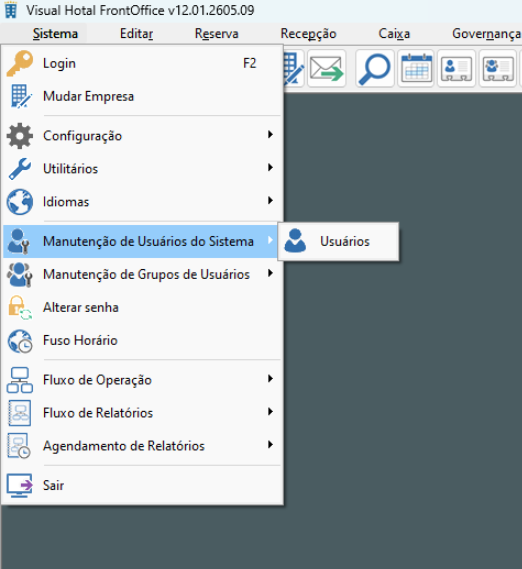Open Usuários in the submenu
The image size is (522, 569).
click(x=338, y=241)
